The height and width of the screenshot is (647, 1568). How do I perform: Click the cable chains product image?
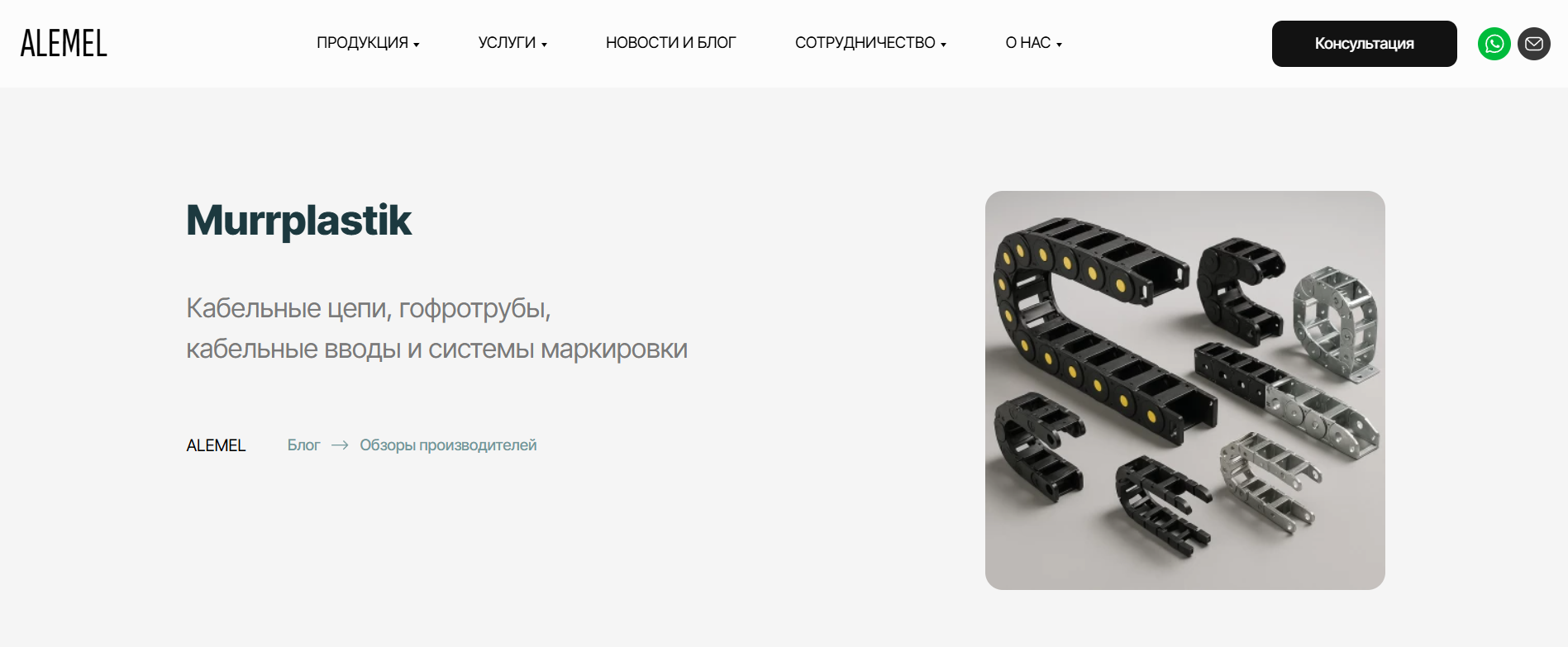tap(1184, 390)
